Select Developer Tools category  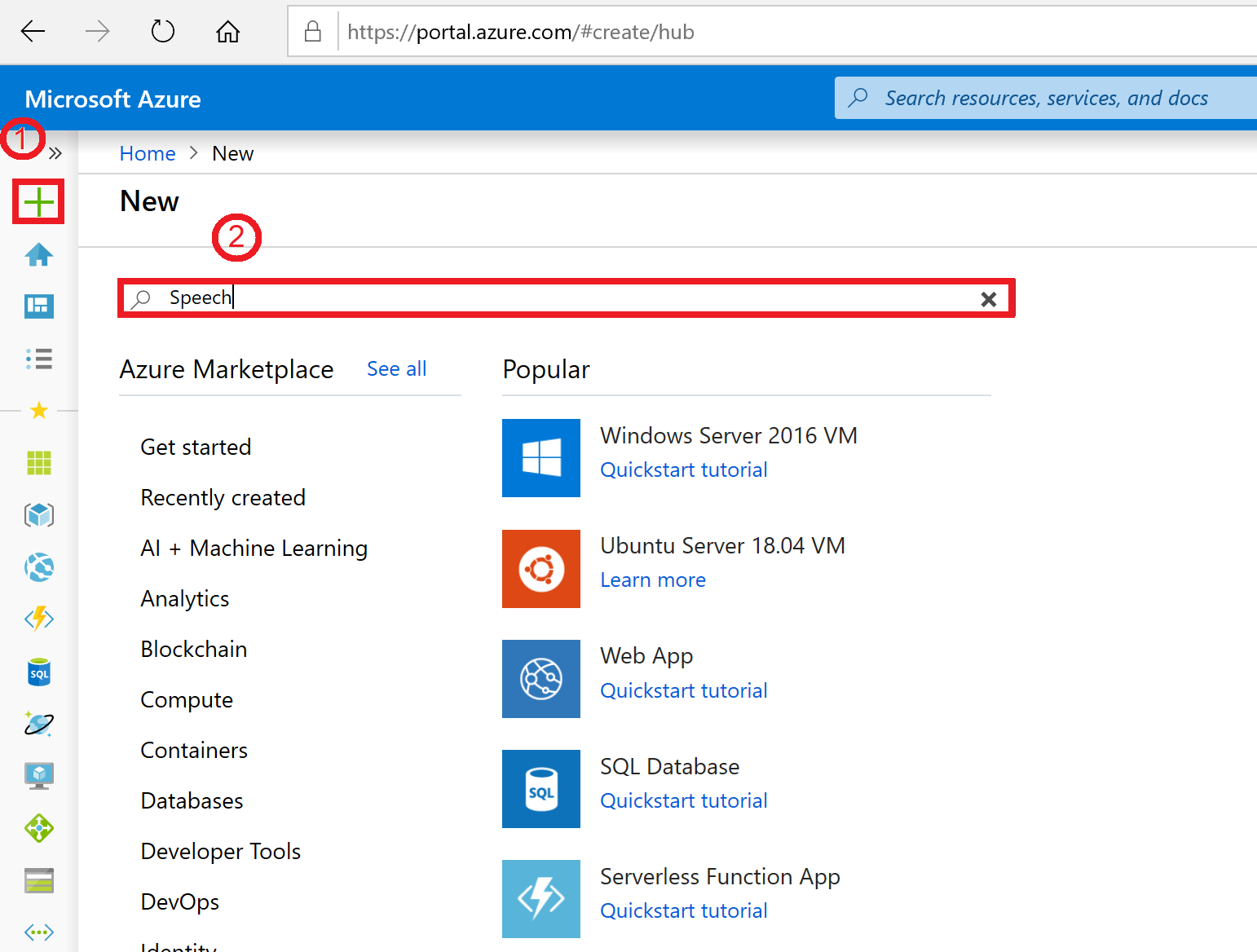click(x=220, y=851)
